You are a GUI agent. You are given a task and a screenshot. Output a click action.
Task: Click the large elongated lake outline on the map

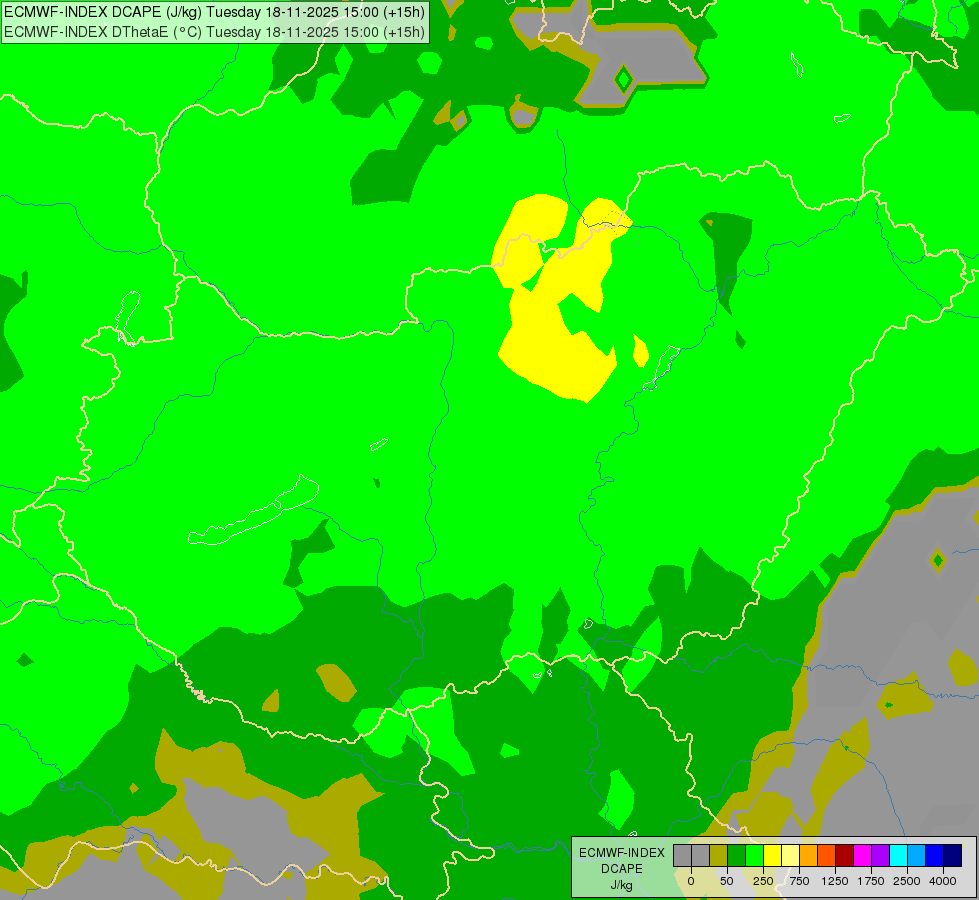(254, 511)
